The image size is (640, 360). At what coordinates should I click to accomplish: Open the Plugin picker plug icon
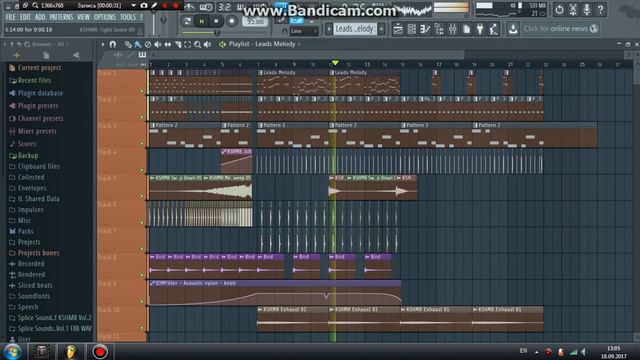coord(480,29)
